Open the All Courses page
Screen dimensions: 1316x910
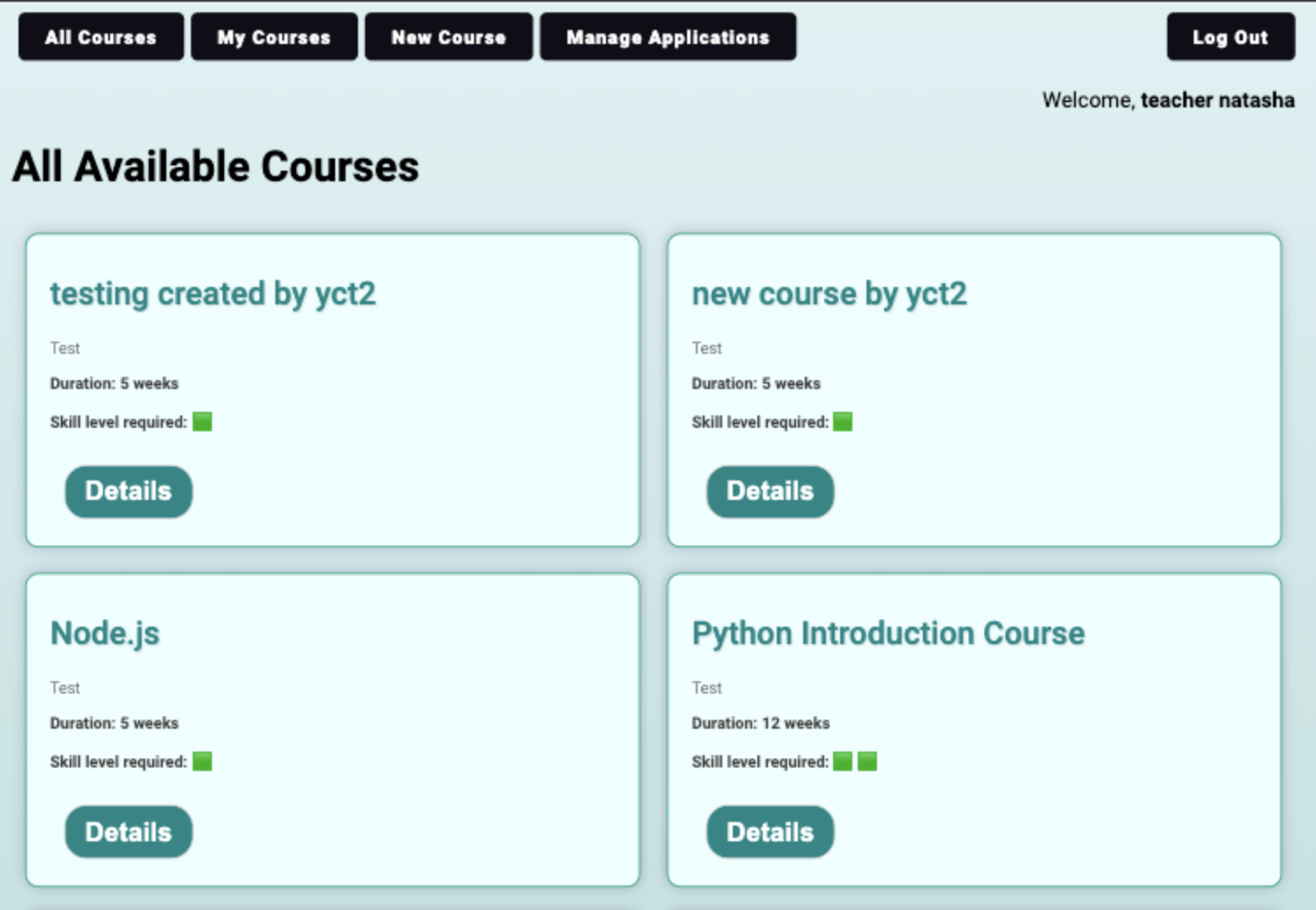click(100, 36)
